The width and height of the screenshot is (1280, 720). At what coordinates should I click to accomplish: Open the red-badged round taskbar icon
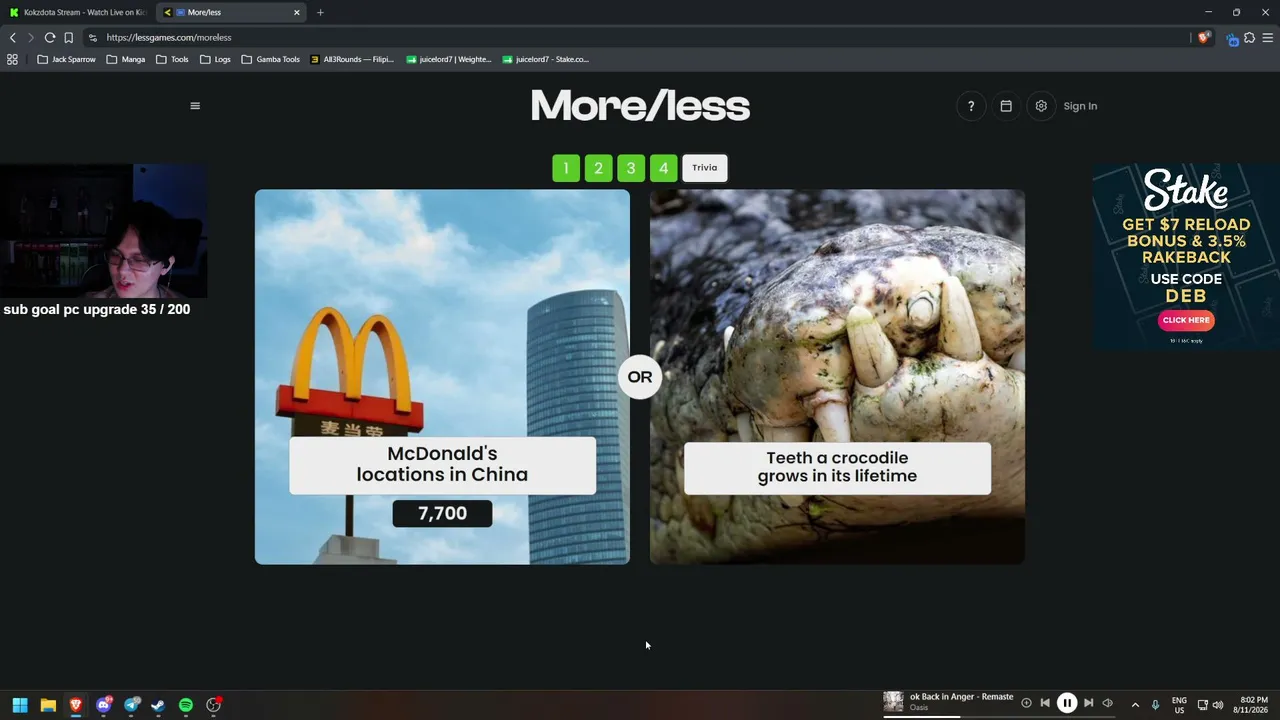(213, 705)
